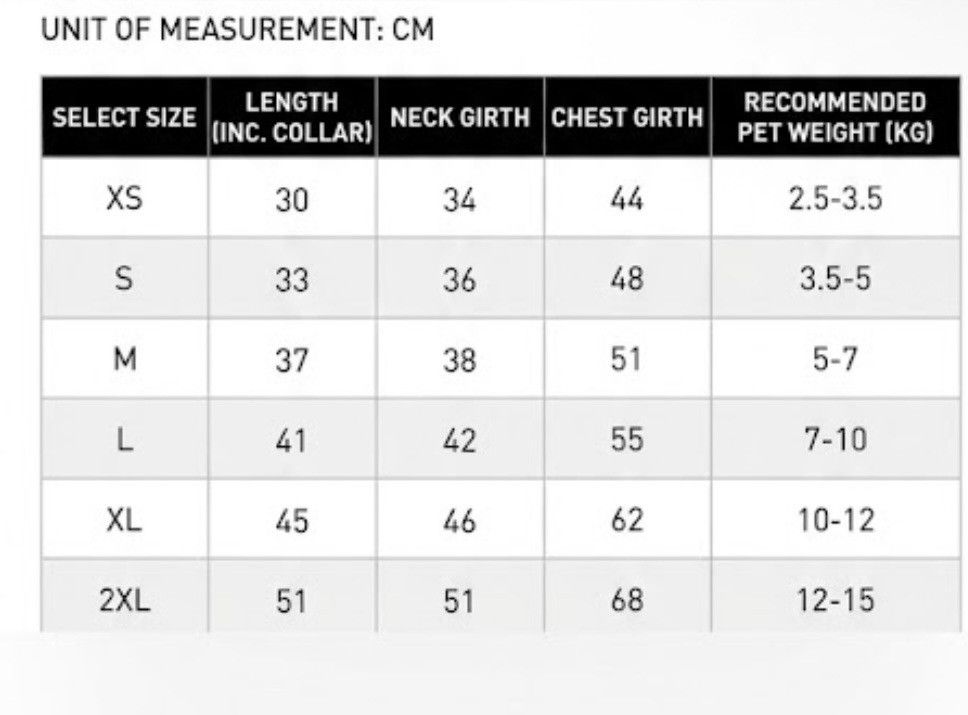968x715 pixels.
Task: Click the NECK GIRTH column header
Action: tap(460, 117)
